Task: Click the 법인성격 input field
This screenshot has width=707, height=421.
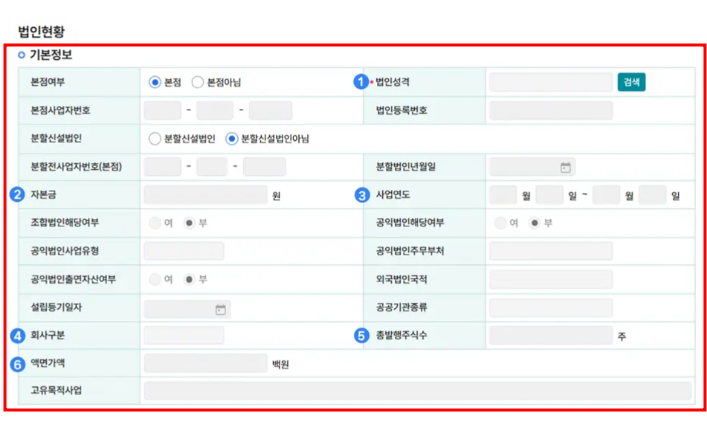Action: tap(551, 82)
